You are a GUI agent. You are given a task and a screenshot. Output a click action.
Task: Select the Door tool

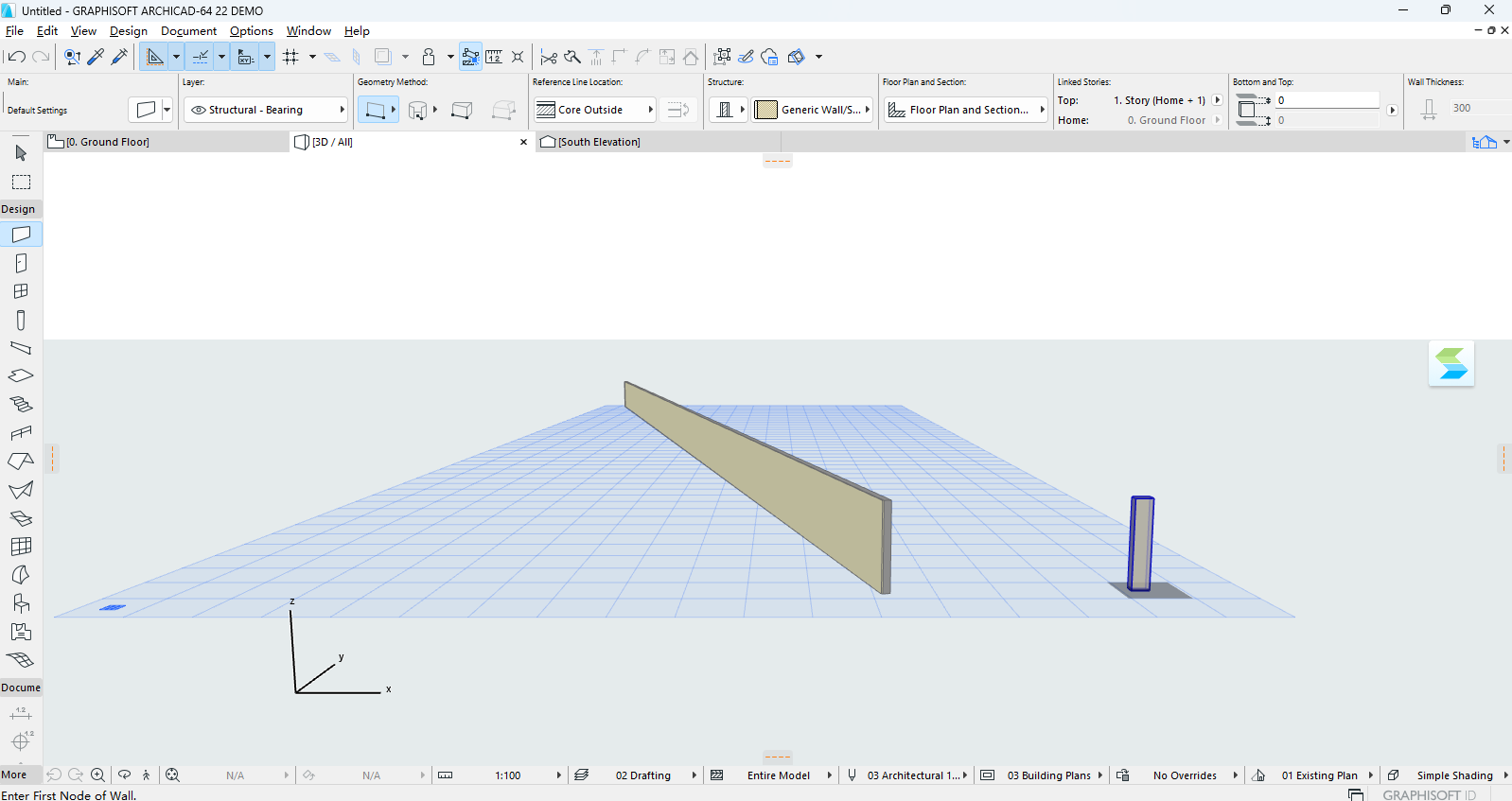pos(21,263)
